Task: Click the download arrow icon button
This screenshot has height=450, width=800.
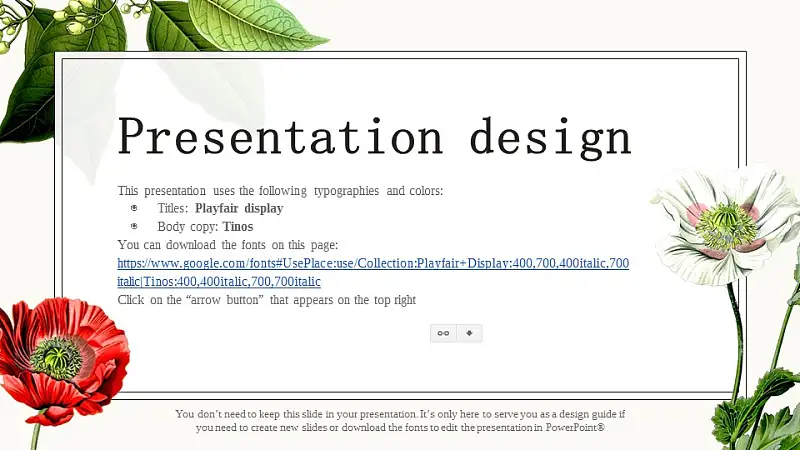Action: (x=469, y=333)
